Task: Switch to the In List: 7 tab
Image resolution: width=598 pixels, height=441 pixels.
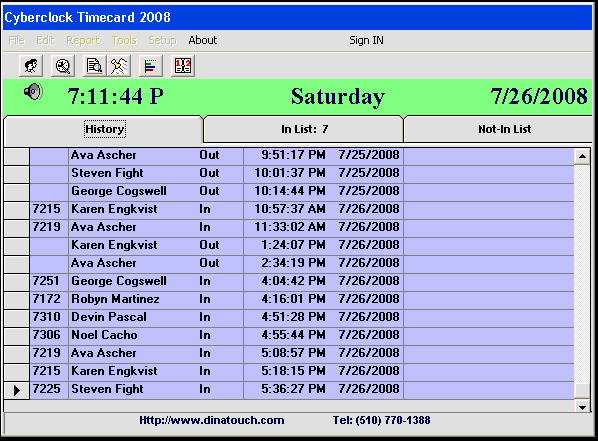Action: pyautogui.click(x=304, y=129)
